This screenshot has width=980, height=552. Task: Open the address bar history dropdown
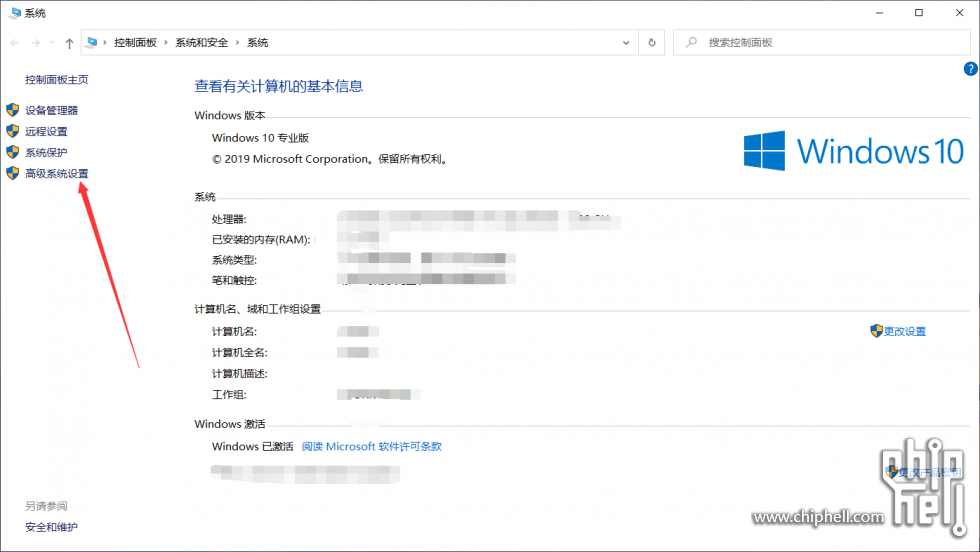[x=626, y=43]
